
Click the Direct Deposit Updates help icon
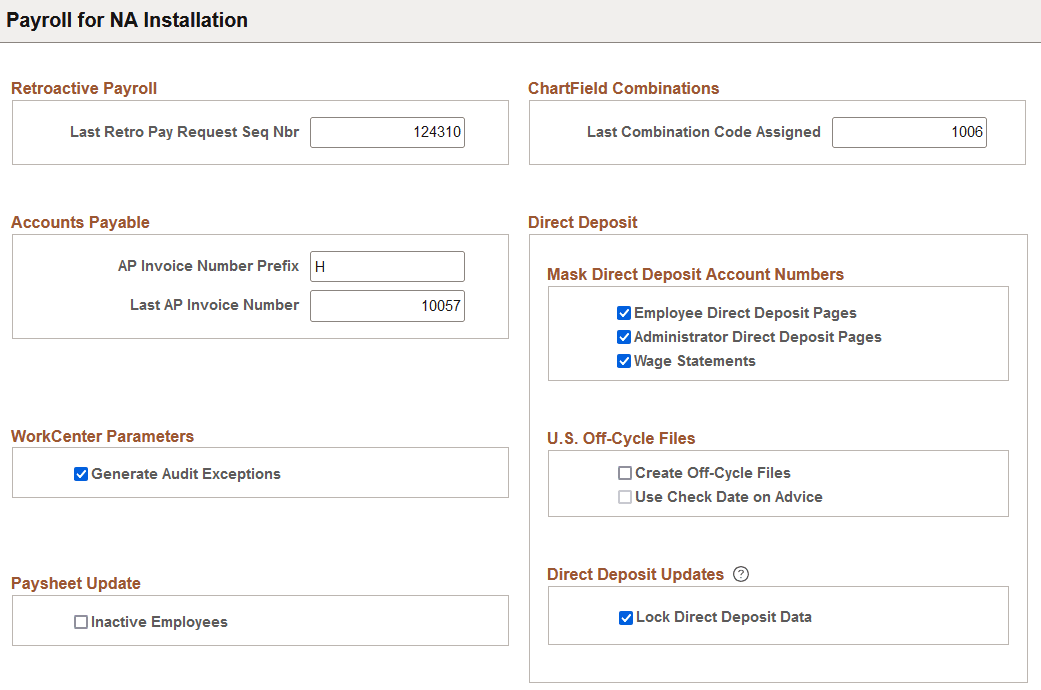coord(741,574)
